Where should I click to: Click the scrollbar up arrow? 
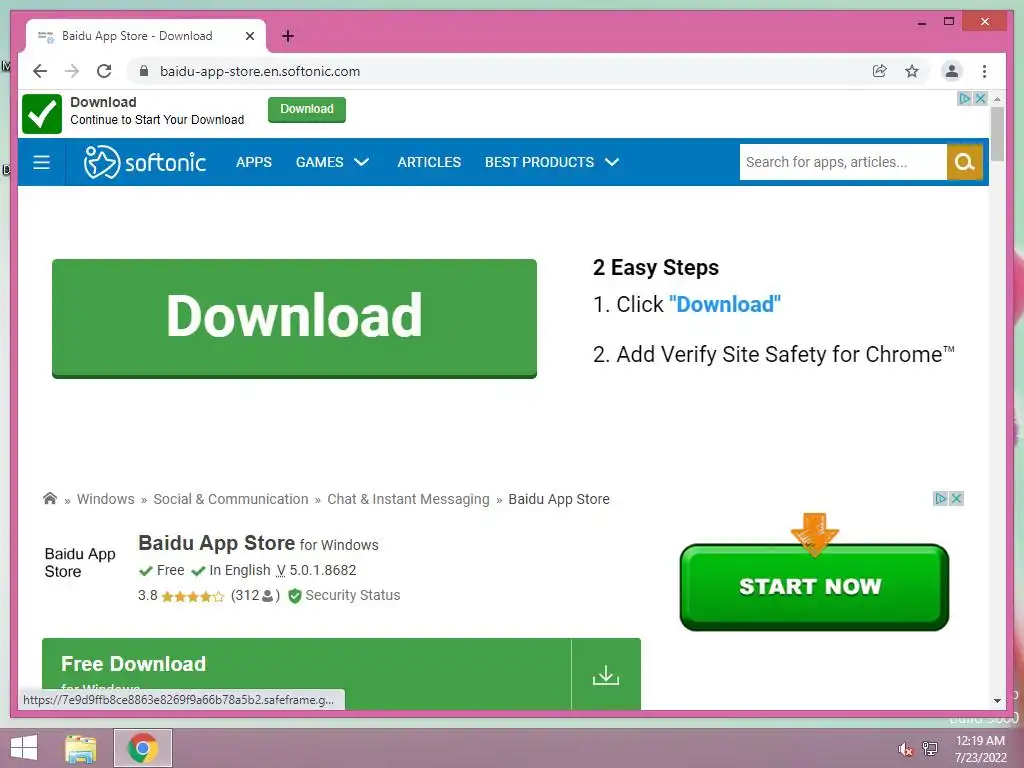coord(997,99)
